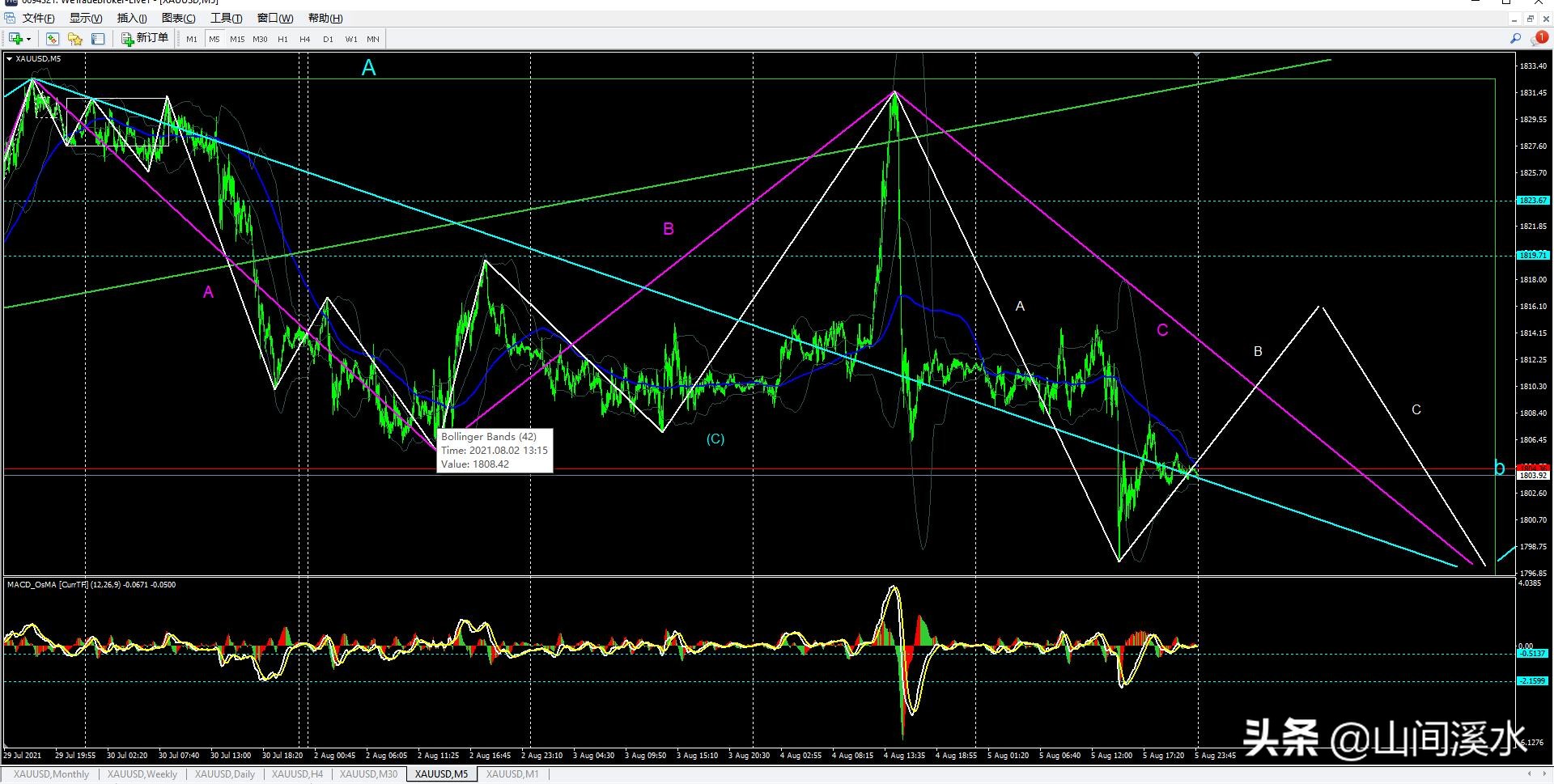Click the application document icon beside 文件
Viewport: 1554px width, 784px height.
(10, 18)
